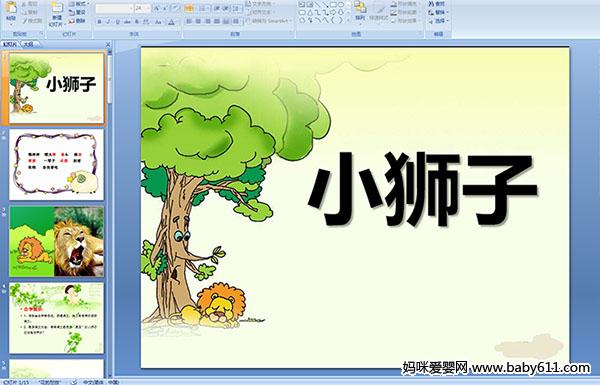Toggle underline formatting

point(117,22)
